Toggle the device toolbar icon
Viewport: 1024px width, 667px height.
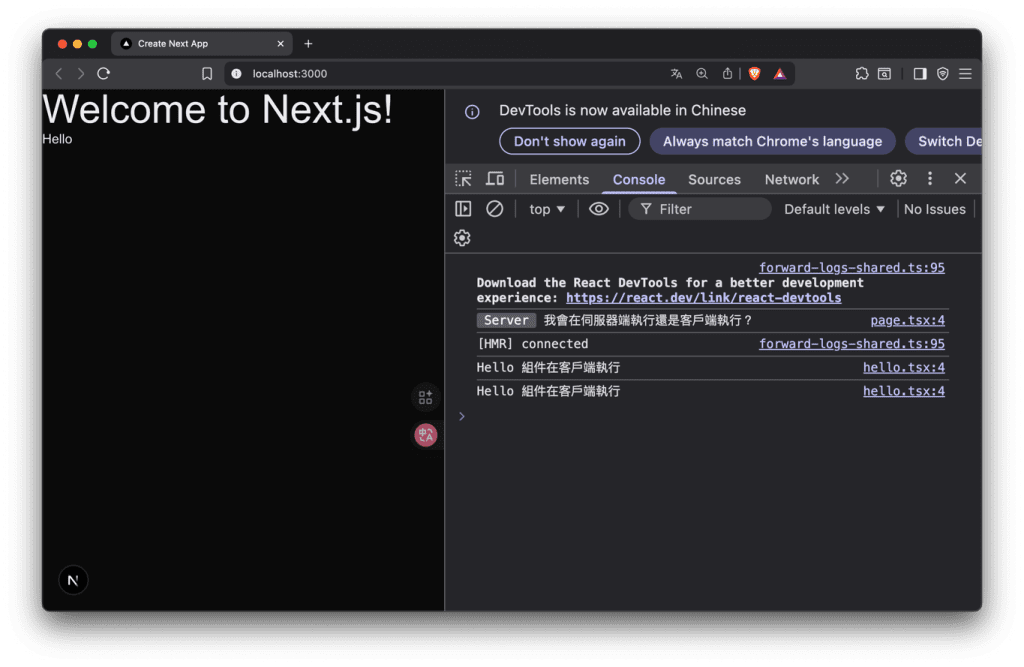495,179
